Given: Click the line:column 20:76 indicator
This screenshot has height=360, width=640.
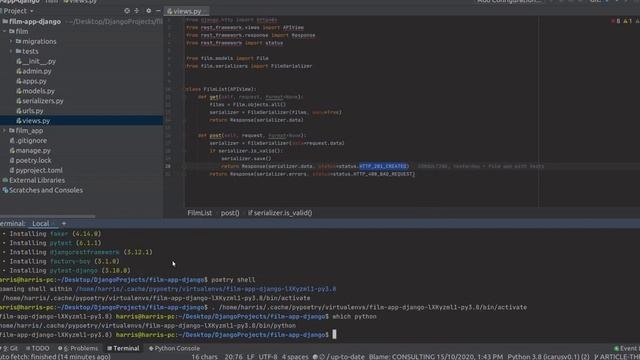Looking at the screenshot, I should coord(233,357).
